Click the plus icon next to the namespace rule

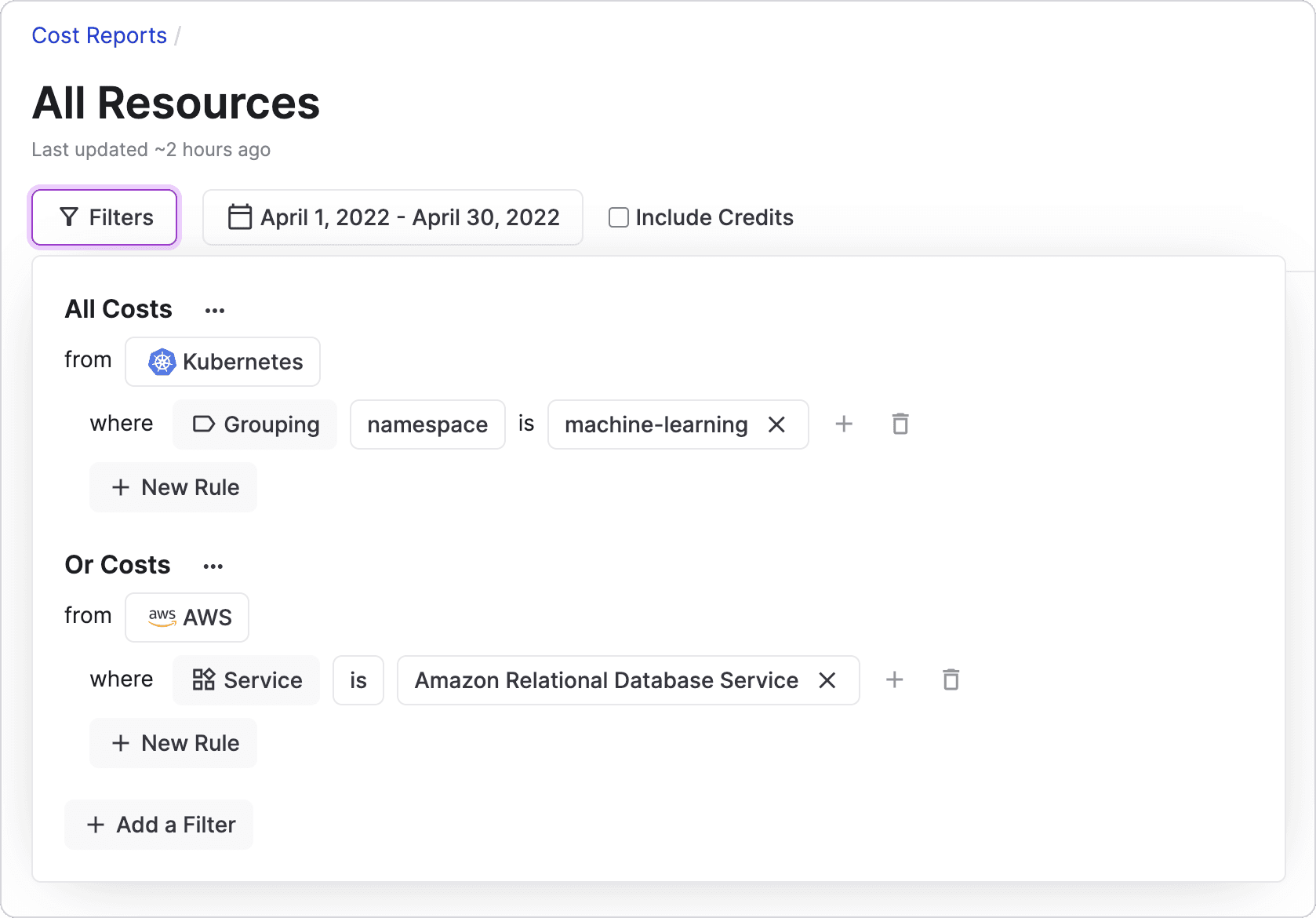point(845,424)
